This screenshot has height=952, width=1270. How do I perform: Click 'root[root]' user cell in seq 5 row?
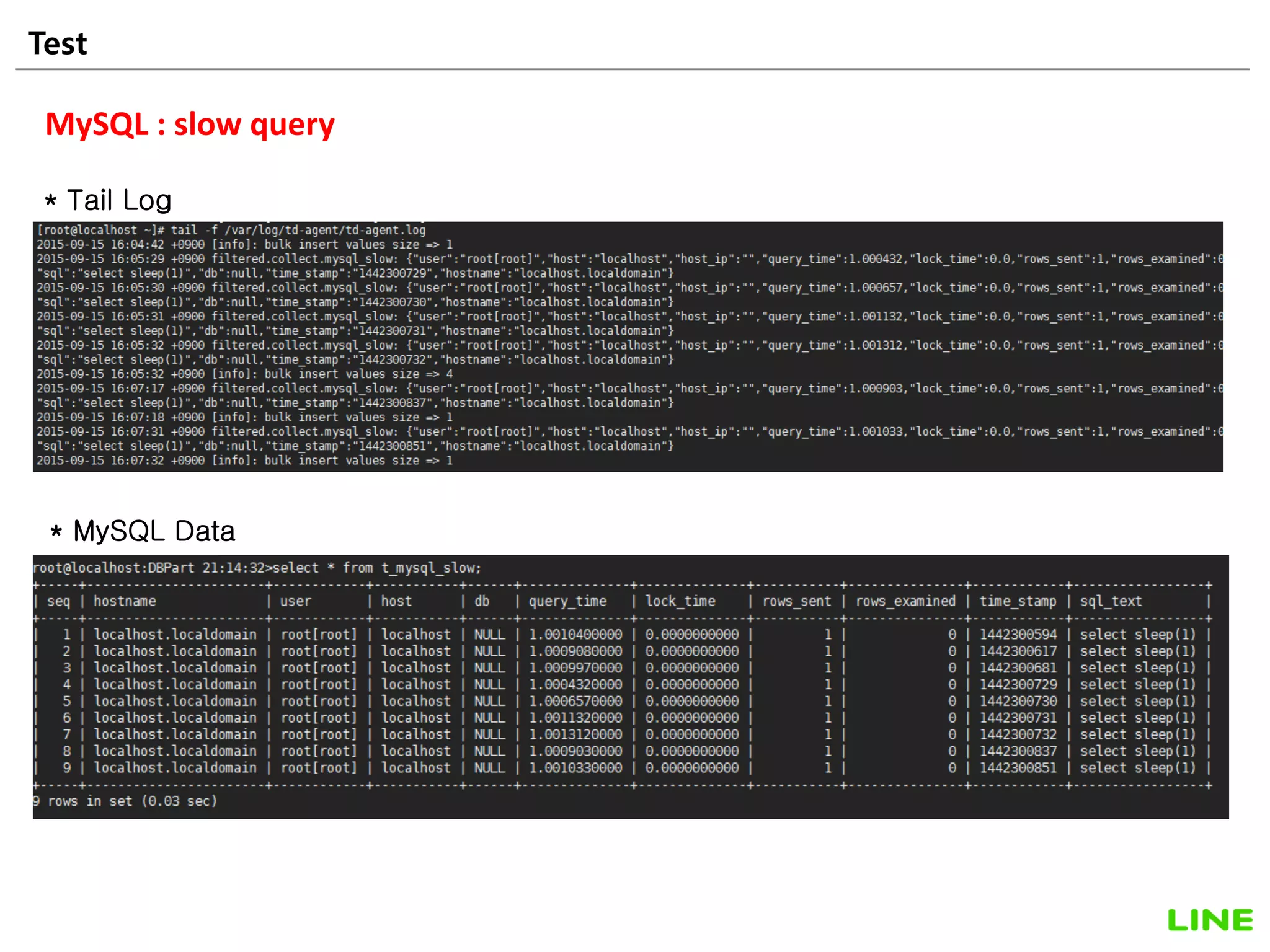point(319,702)
